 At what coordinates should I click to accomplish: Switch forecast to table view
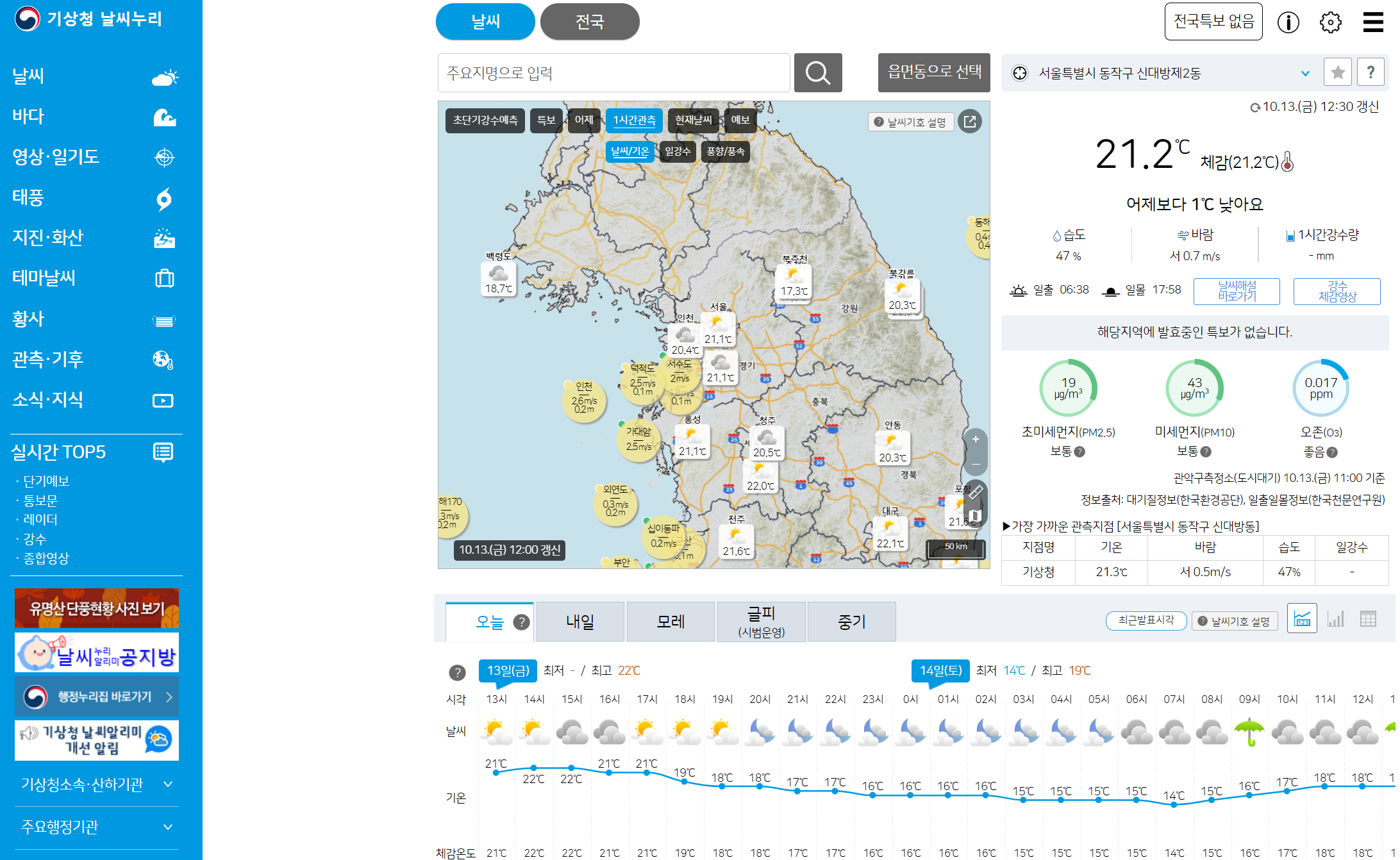1368,619
